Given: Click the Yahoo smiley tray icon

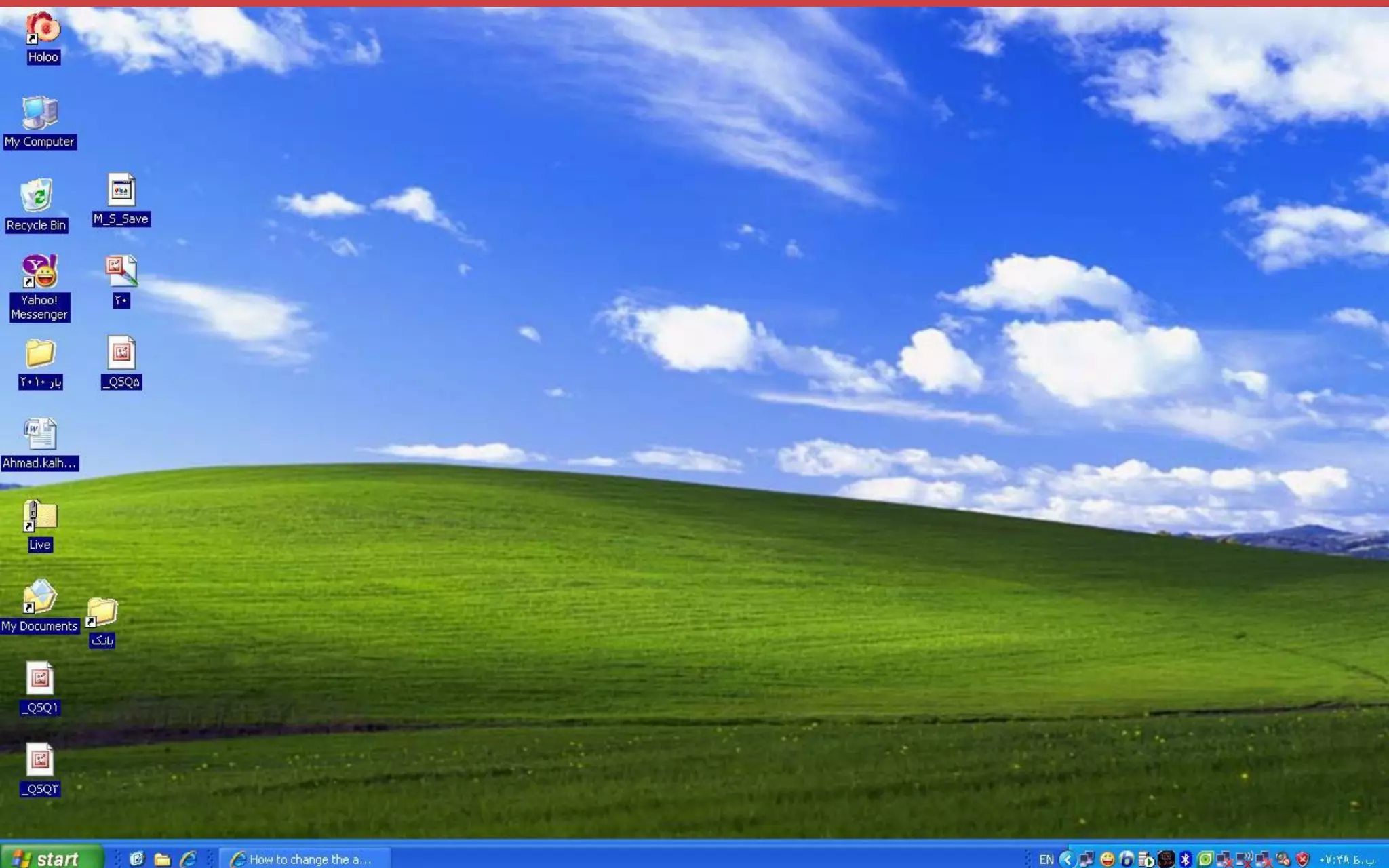Looking at the screenshot, I should click(x=1107, y=859).
